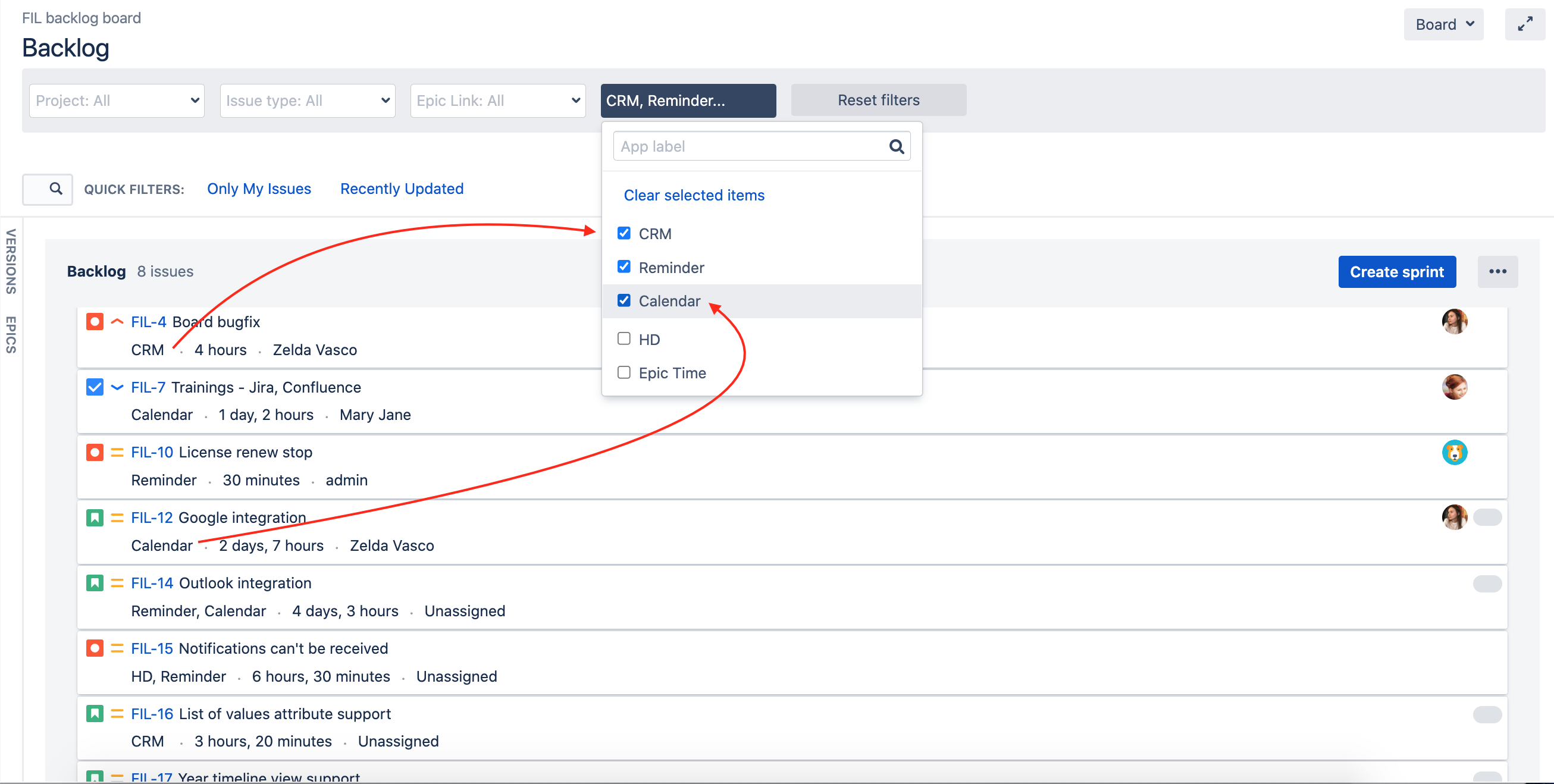Uncheck the CRM checkbox
This screenshot has width=1554, height=784.
click(x=624, y=233)
